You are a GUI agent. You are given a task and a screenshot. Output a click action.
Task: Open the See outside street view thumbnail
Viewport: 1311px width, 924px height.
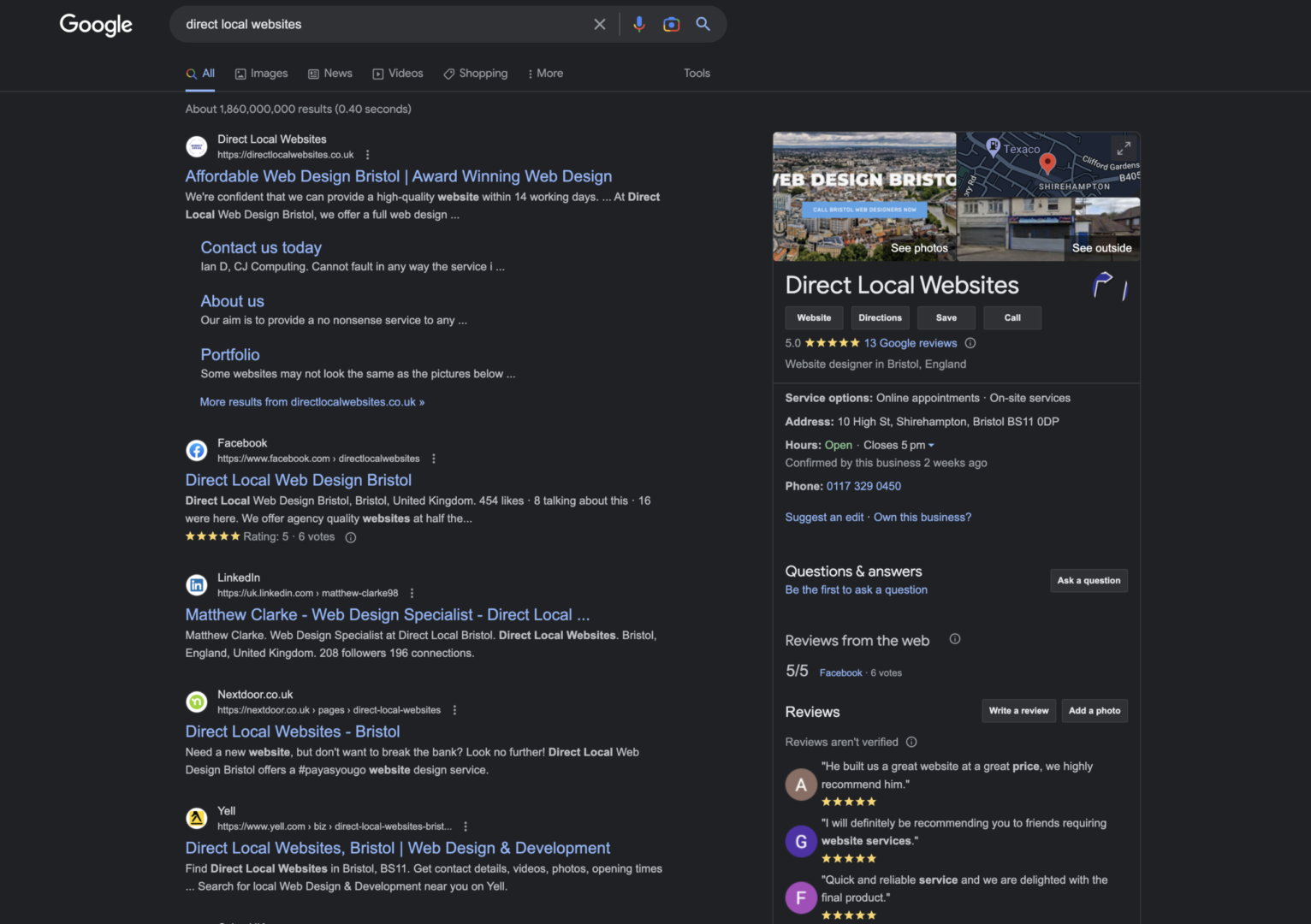(1049, 229)
